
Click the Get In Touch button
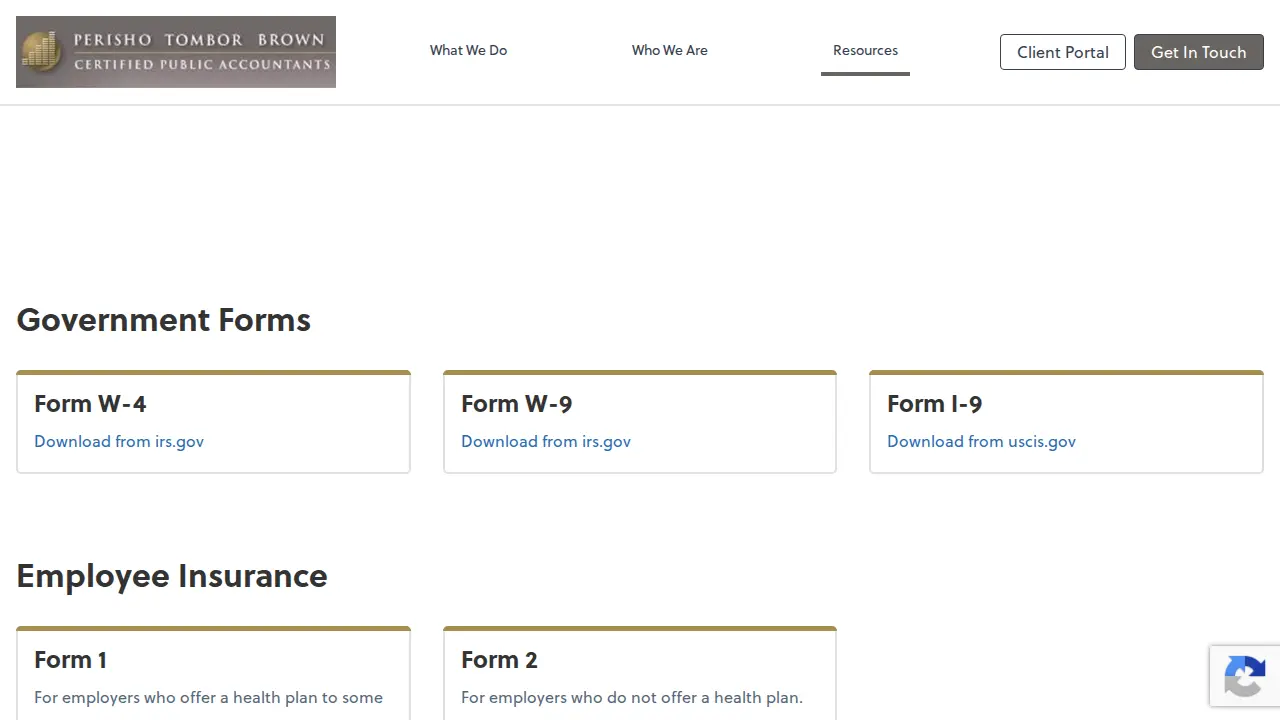coord(1199,52)
